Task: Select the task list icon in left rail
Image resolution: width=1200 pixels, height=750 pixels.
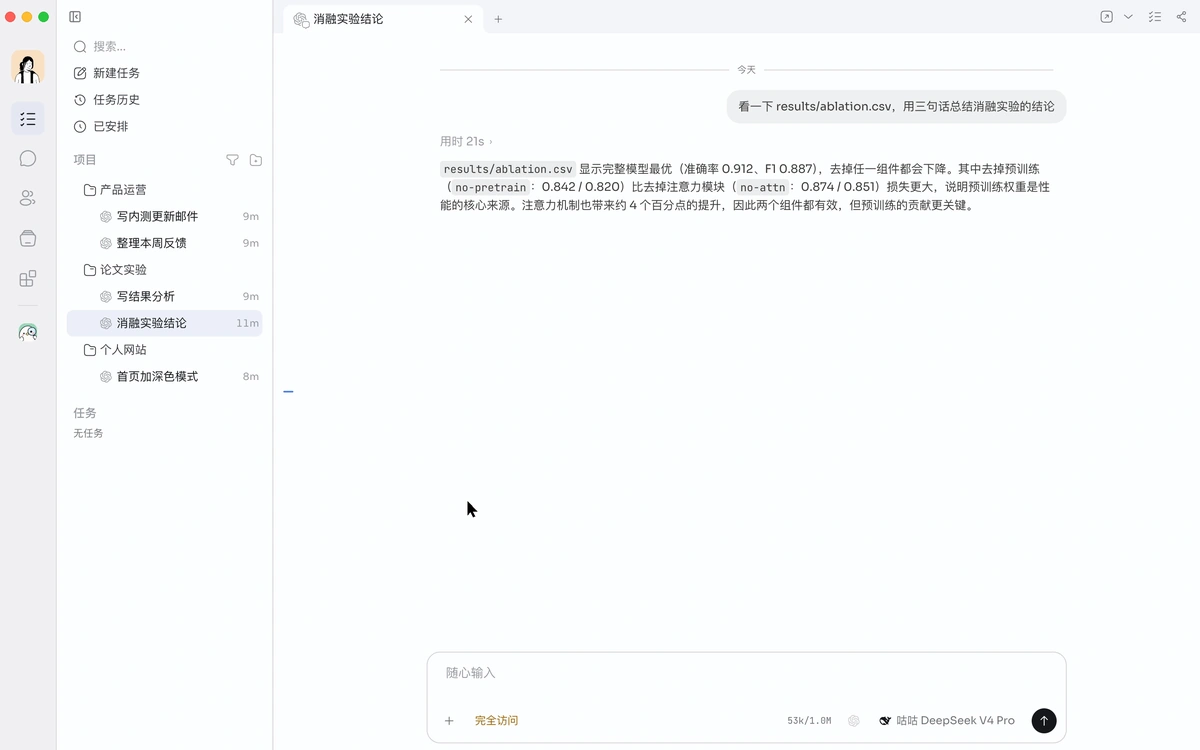Action: [x=28, y=119]
